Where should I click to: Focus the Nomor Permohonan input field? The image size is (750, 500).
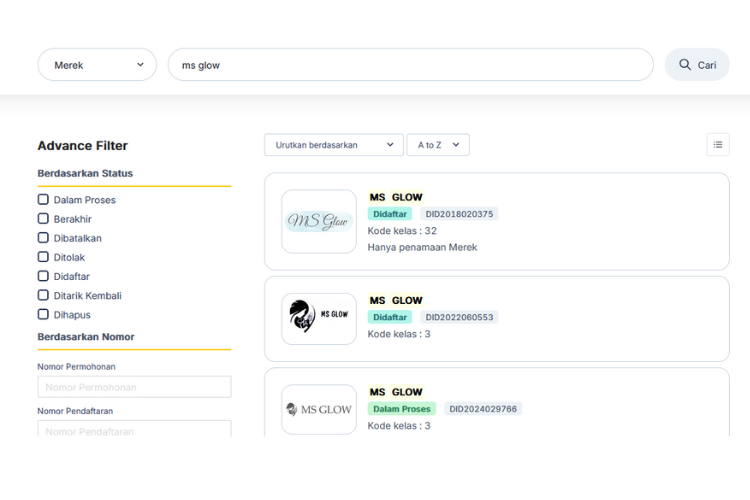click(134, 387)
